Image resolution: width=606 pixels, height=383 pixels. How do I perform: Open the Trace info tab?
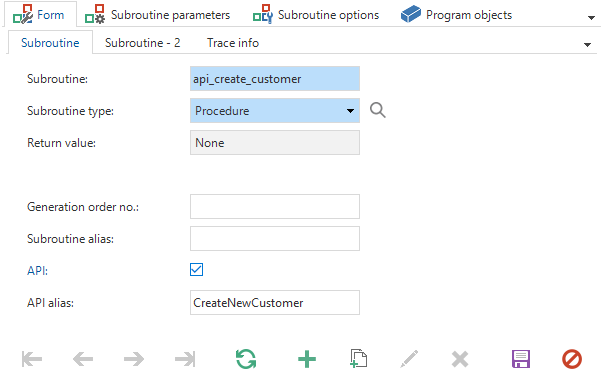pos(233,43)
